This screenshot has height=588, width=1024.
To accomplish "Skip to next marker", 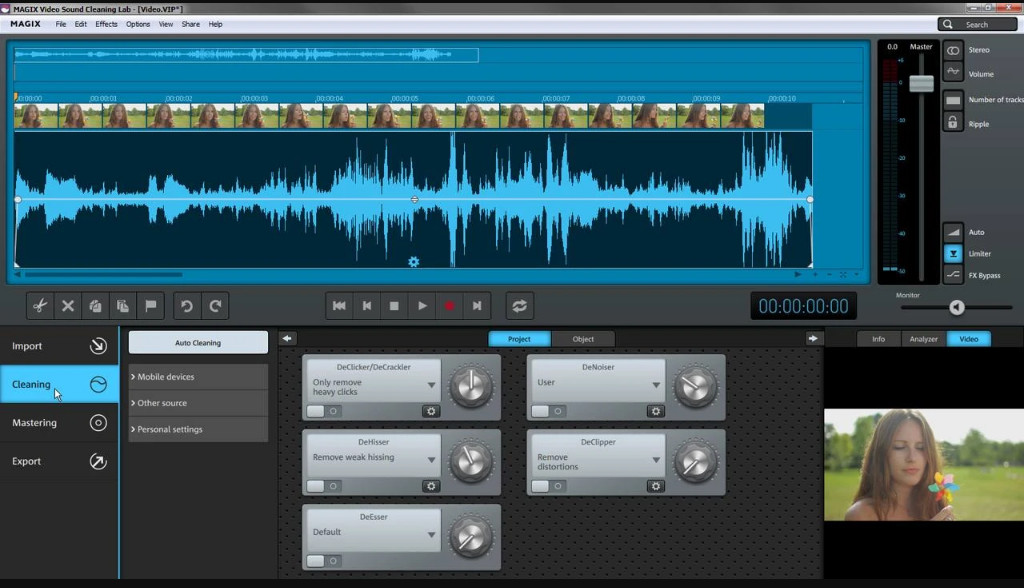I will pos(477,306).
